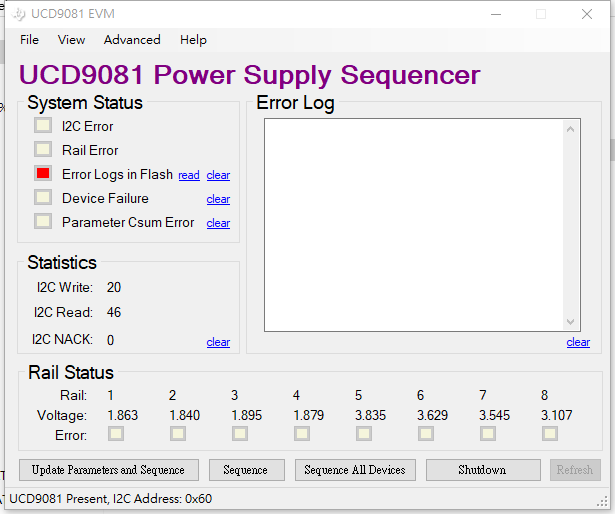Click the Rail 2 error indicator
615x514 pixels.
click(178, 434)
